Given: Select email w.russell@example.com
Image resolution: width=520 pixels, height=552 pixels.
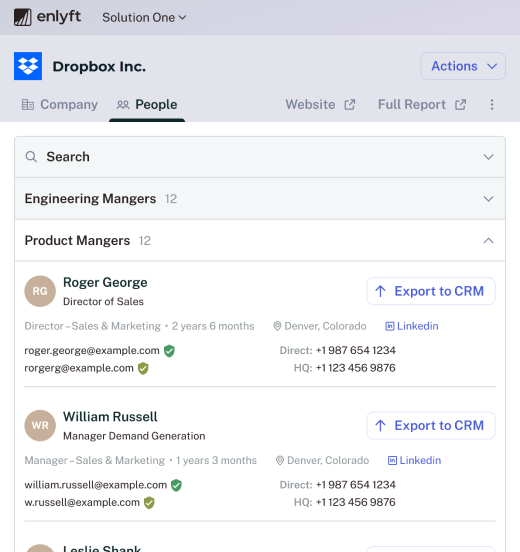Looking at the screenshot, I should coord(82,502).
